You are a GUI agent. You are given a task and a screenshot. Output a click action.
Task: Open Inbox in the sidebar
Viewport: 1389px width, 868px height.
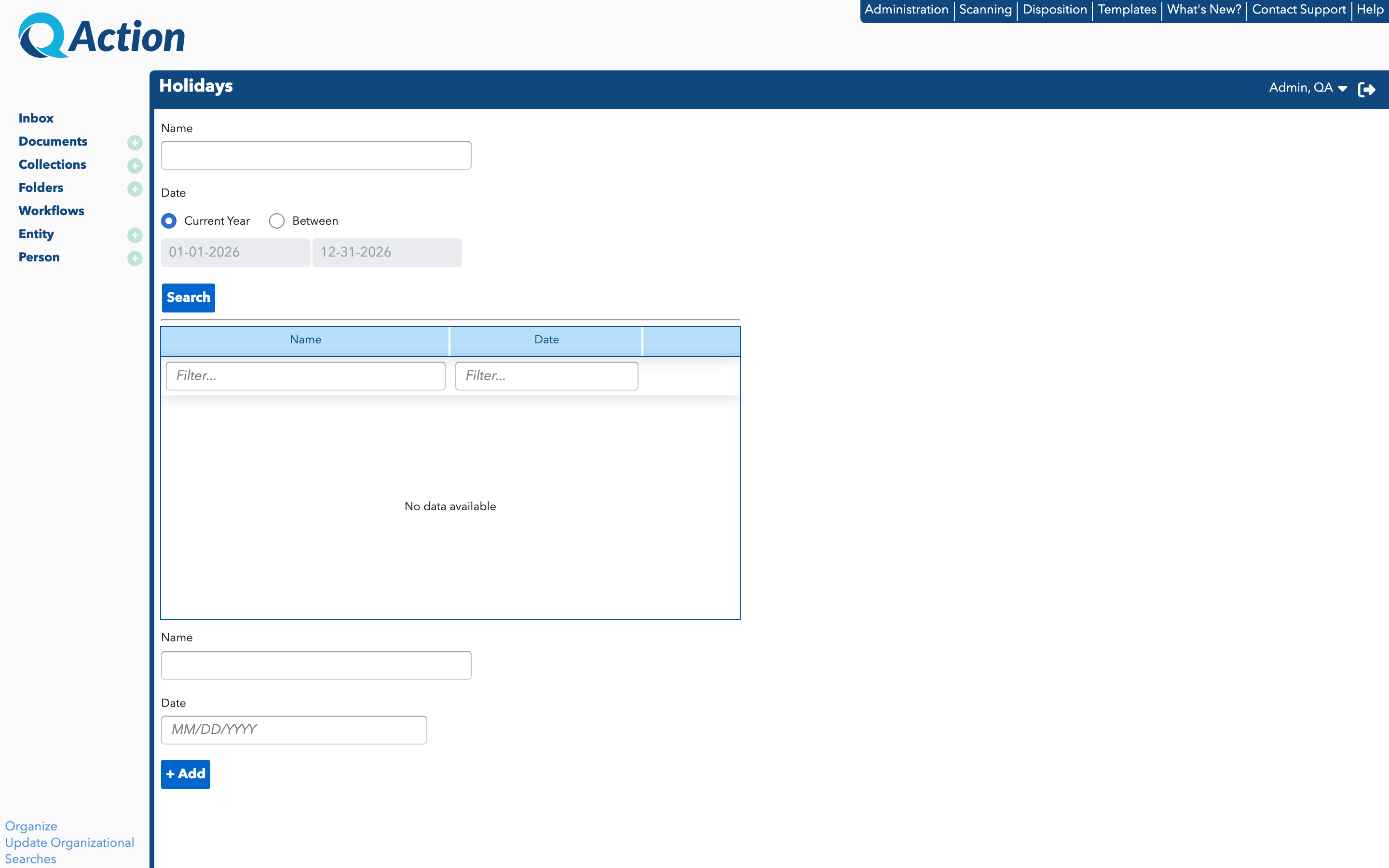pos(36,118)
